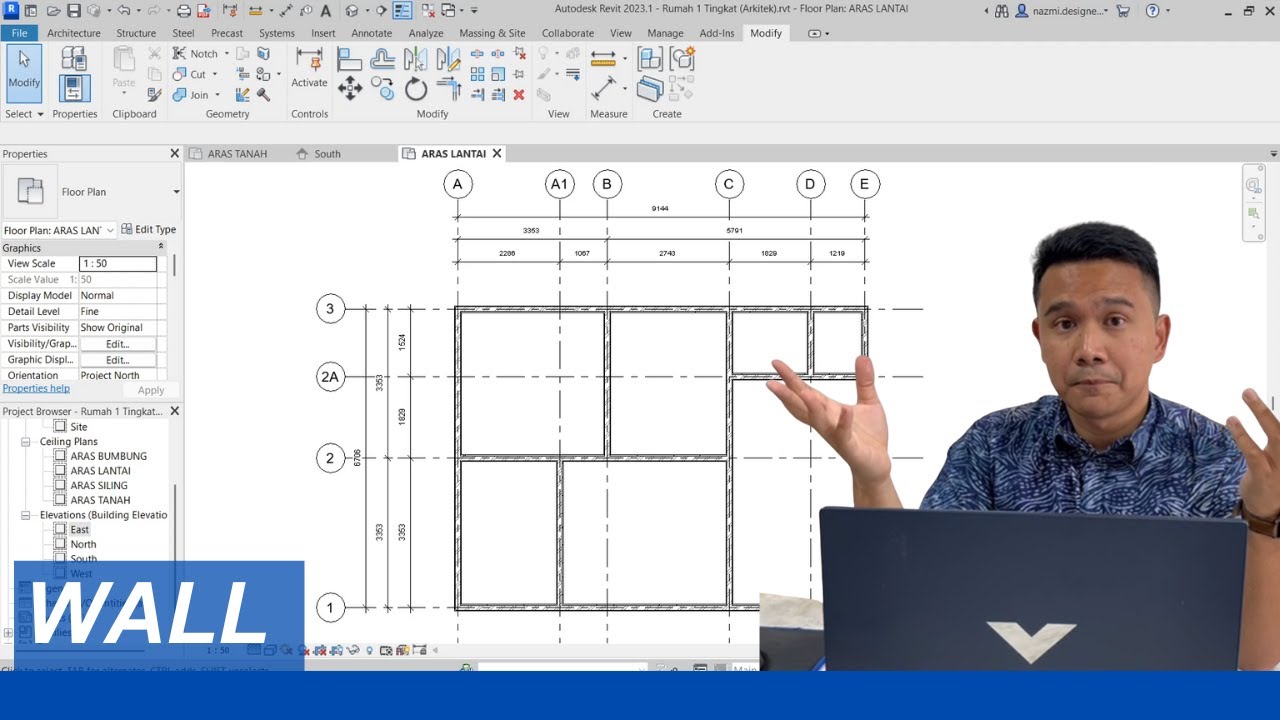Image resolution: width=1280 pixels, height=720 pixels.
Task: Choose Mirror - Pick Axis tool
Action: [x=416, y=60]
